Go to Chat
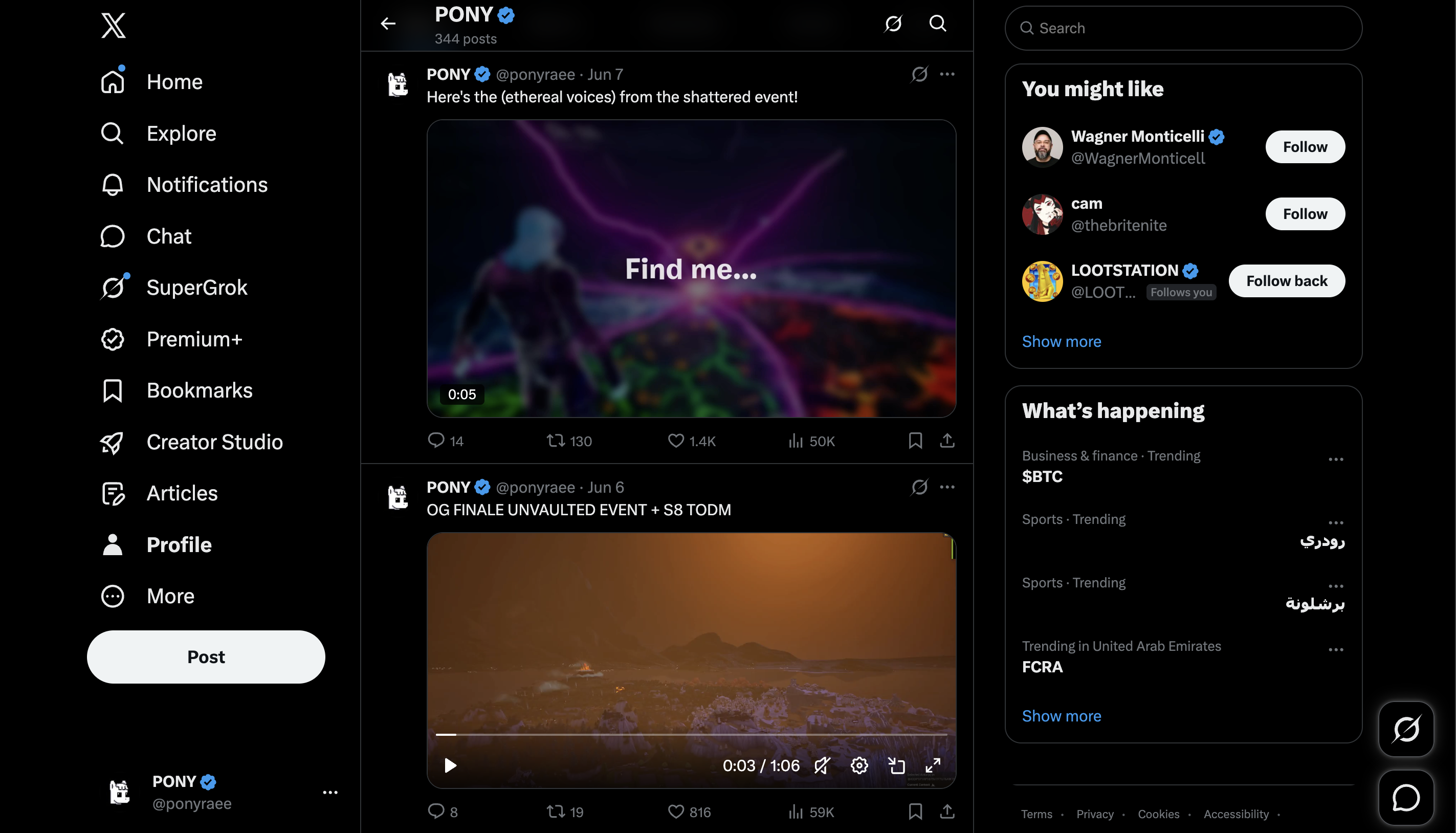Image resolution: width=1456 pixels, height=833 pixels. [146, 236]
